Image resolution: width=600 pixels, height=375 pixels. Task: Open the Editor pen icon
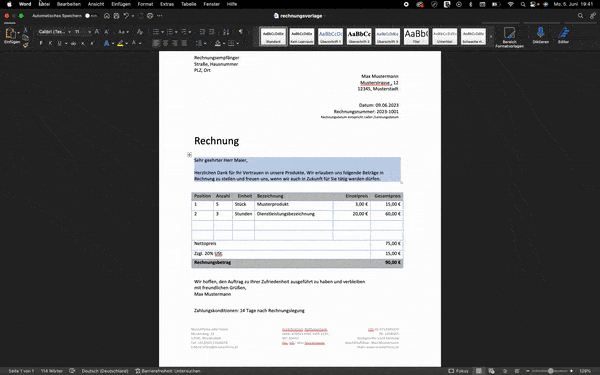563,33
